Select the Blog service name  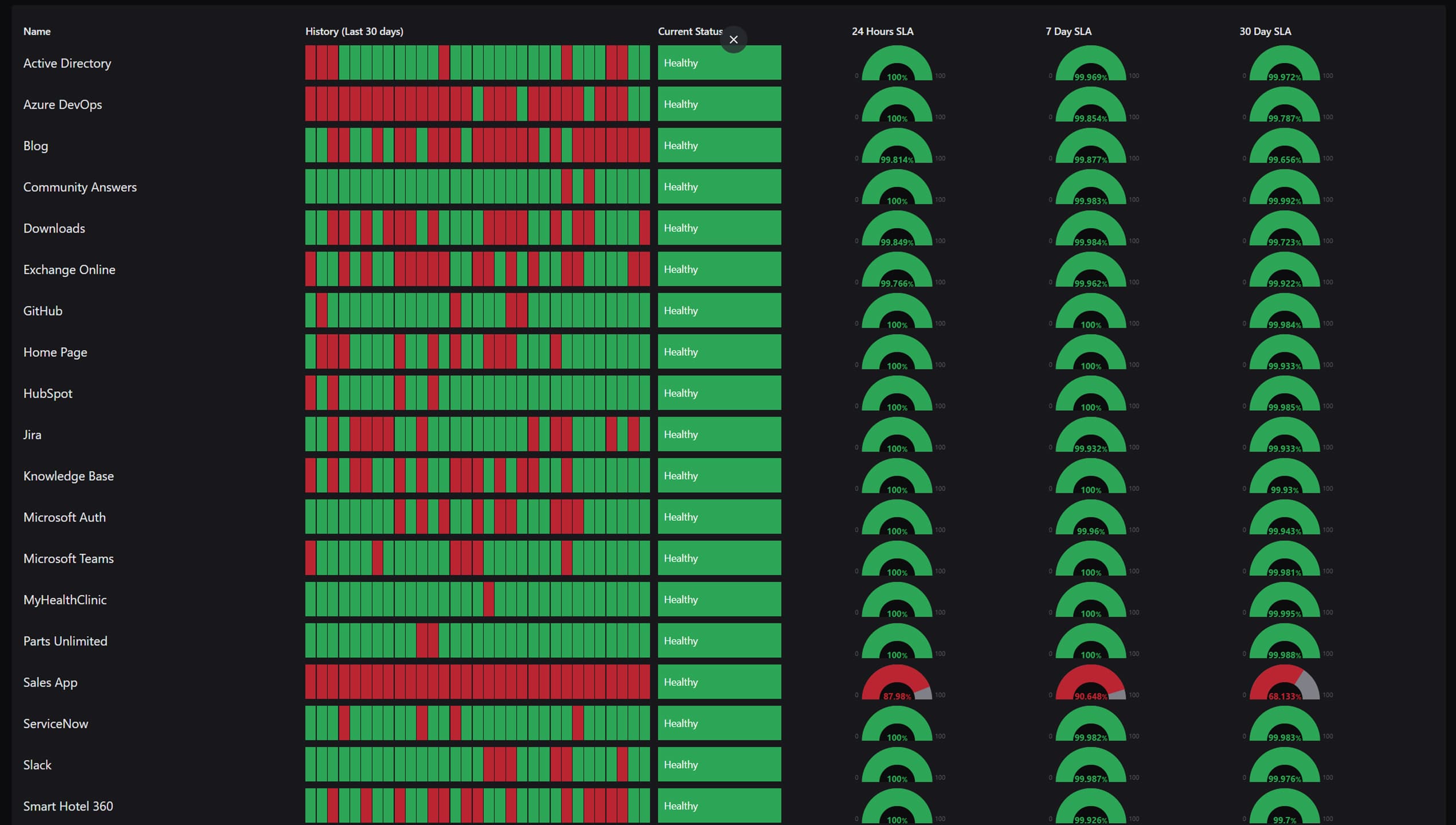click(x=36, y=146)
